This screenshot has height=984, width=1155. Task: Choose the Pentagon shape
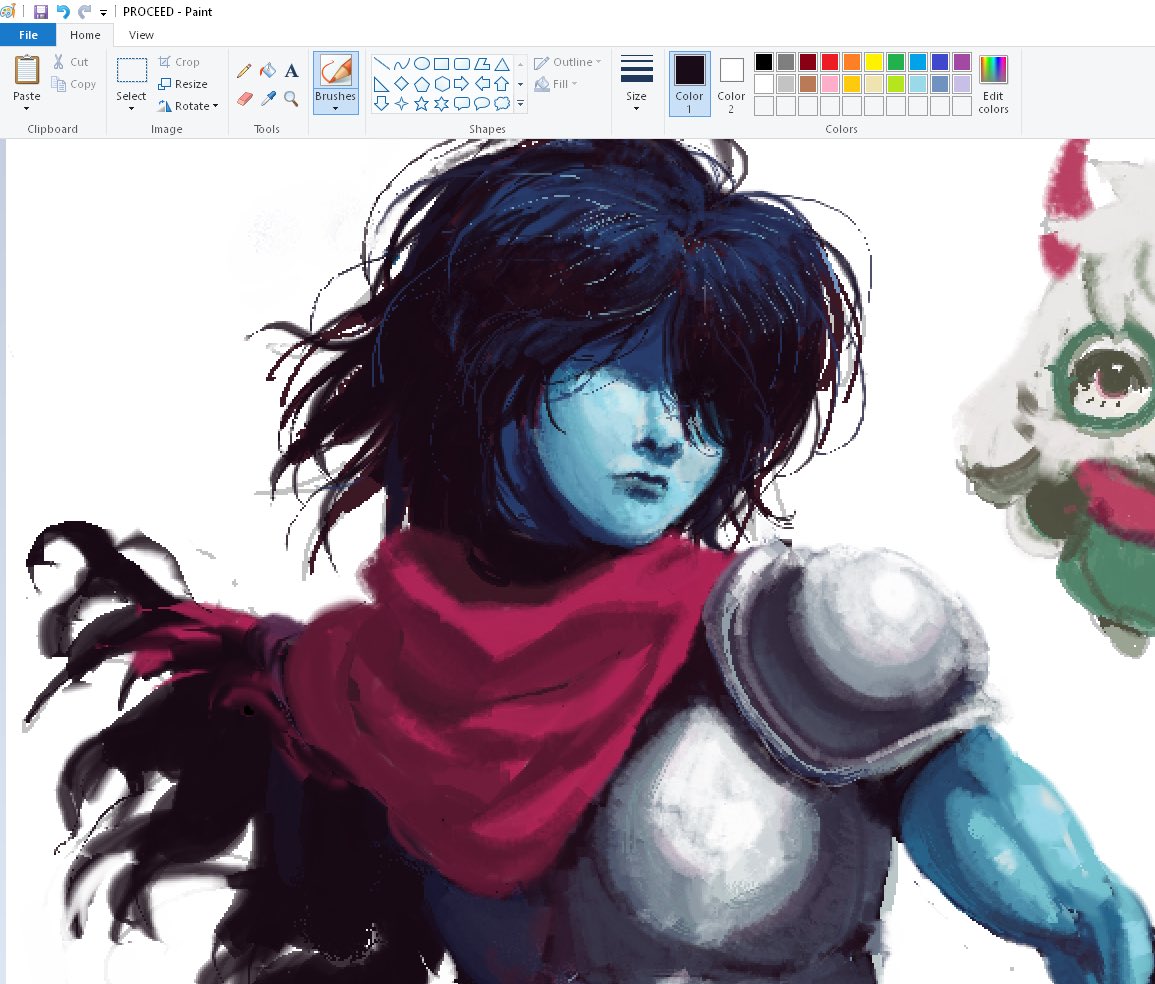pos(421,83)
